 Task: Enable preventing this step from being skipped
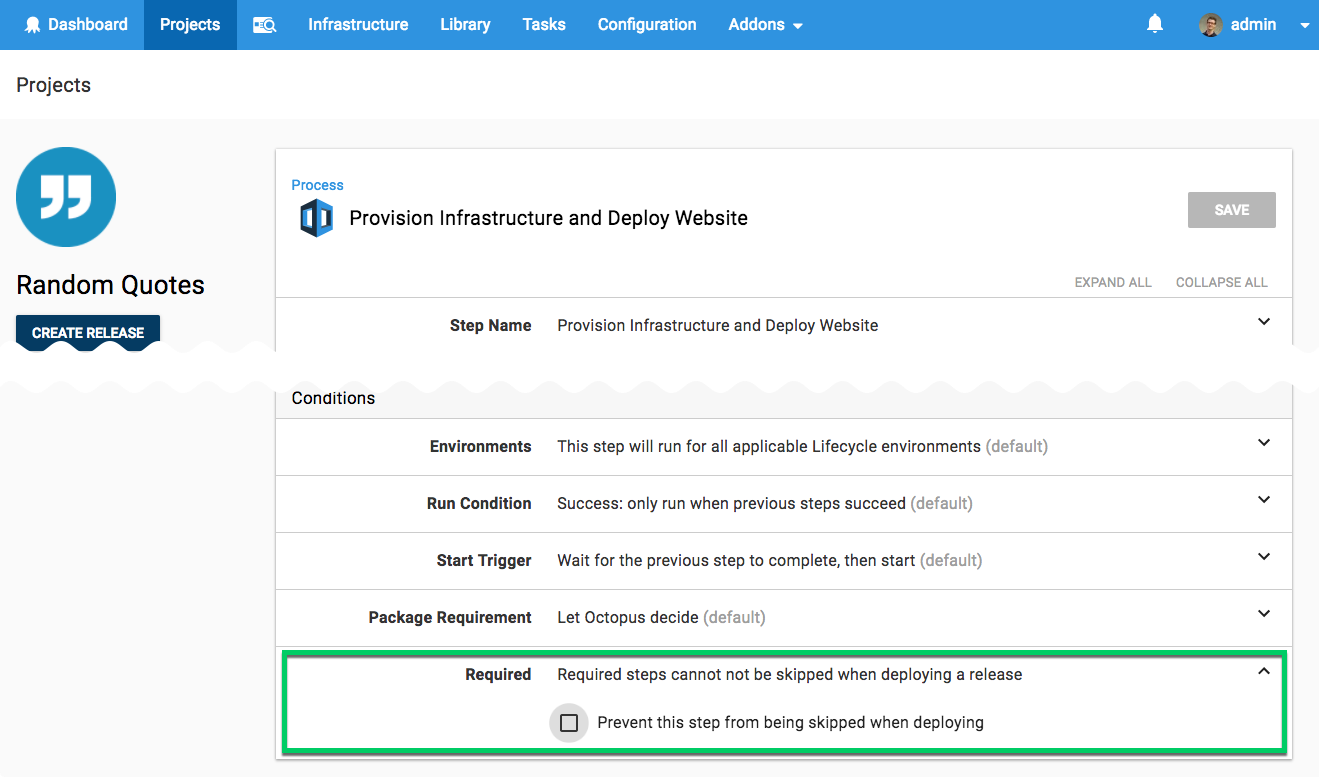pyautogui.click(x=569, y=722)
